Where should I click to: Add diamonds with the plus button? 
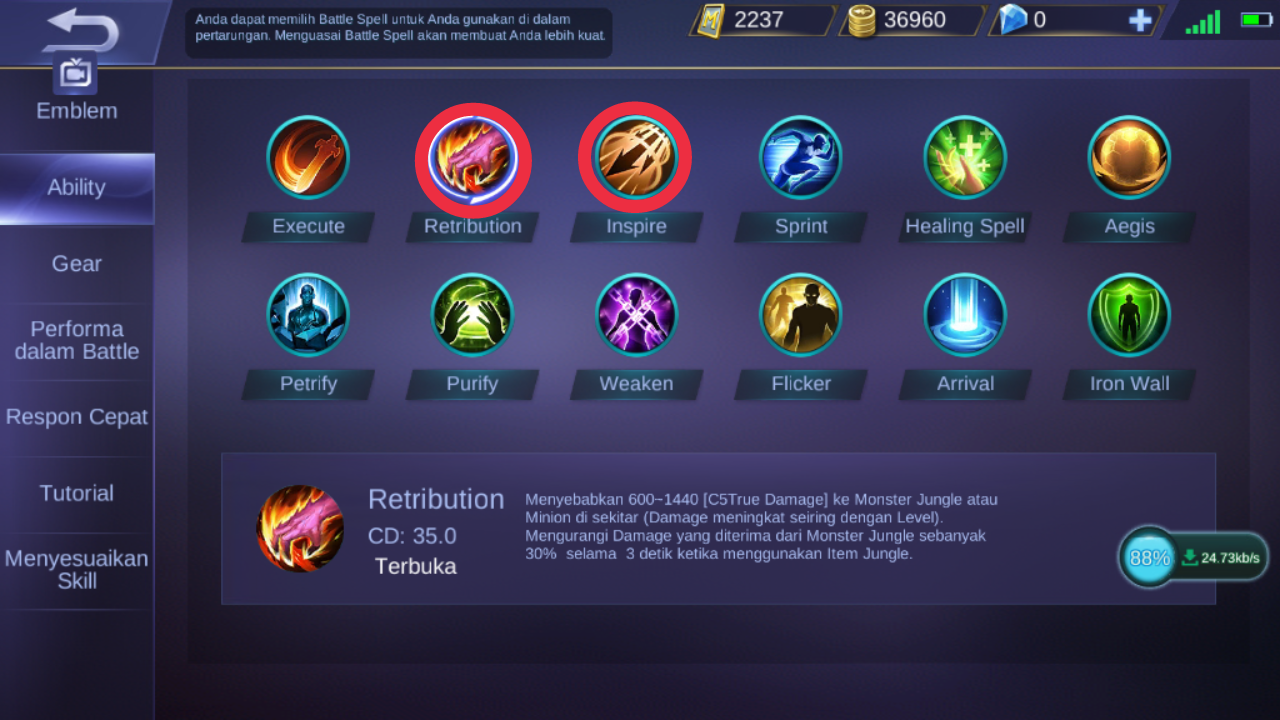pyautogui.click(x=1140, y=20)
